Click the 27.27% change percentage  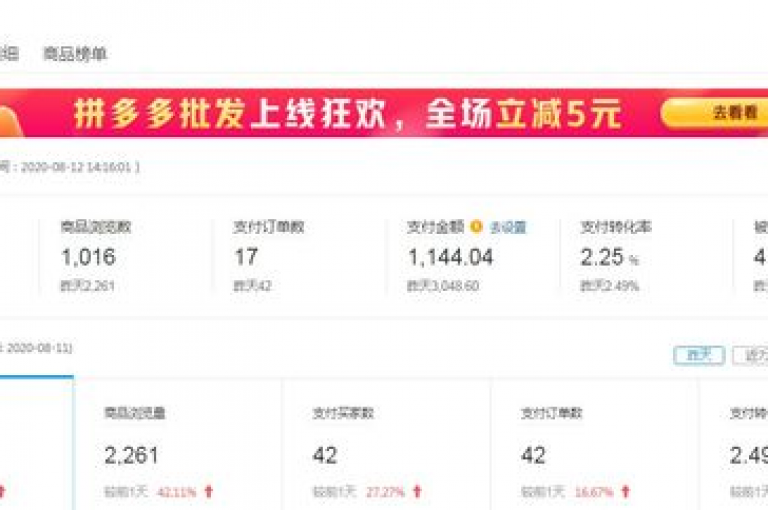pos(385,492)
